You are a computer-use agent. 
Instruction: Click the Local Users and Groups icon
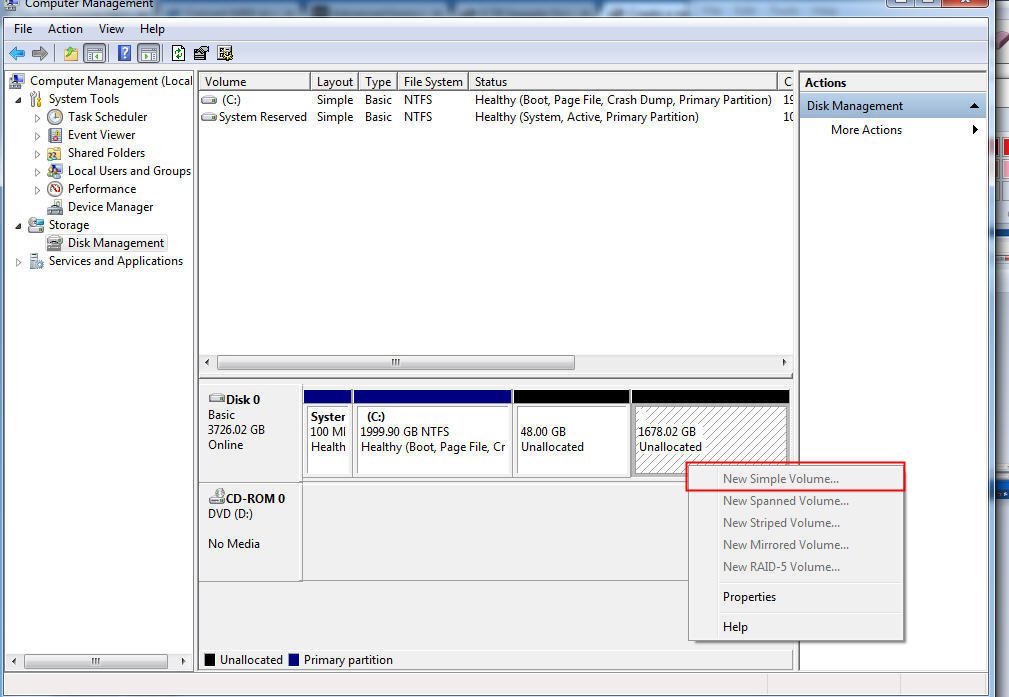[55, 171]
